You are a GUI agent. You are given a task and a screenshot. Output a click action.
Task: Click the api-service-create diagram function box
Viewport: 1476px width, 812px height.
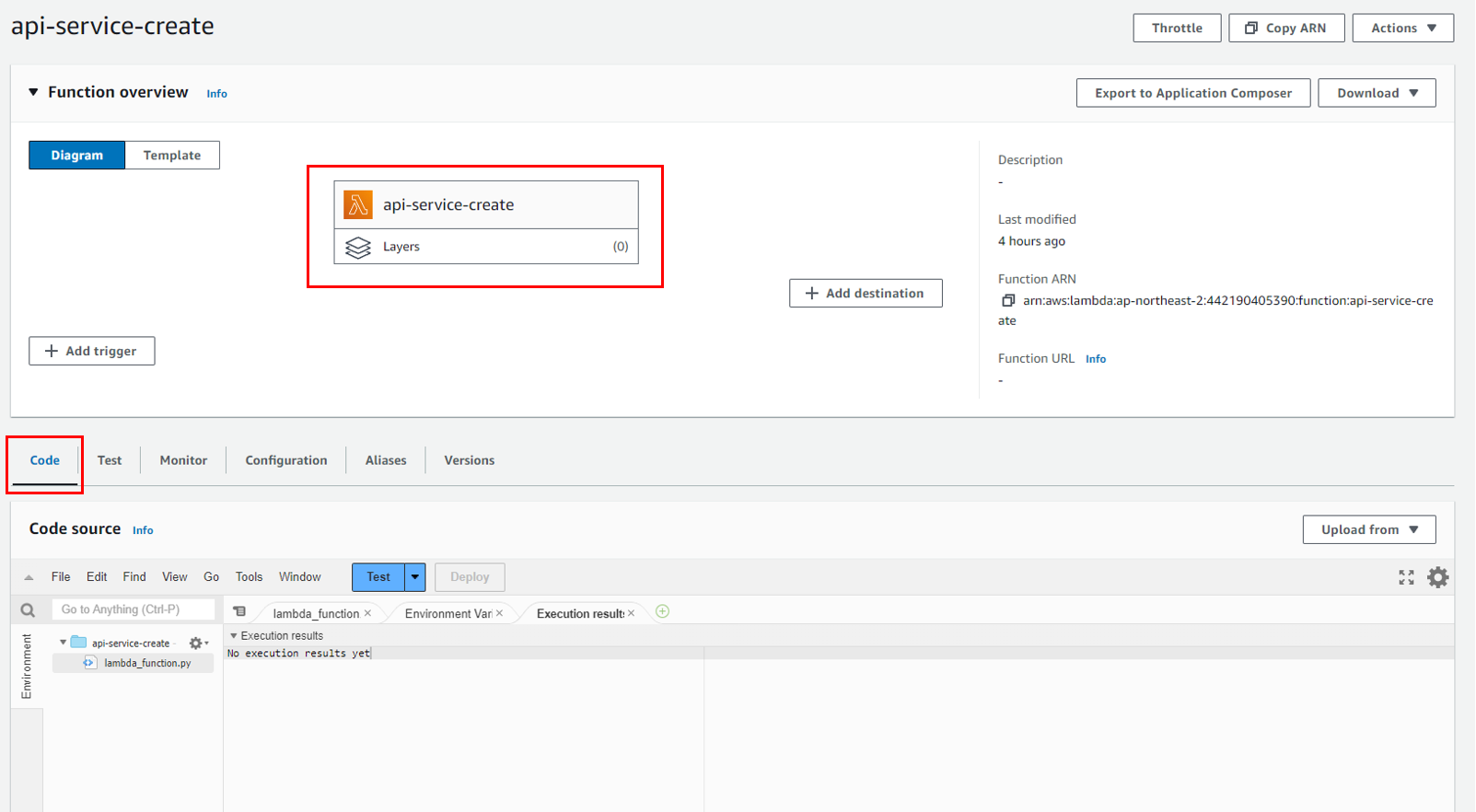point(486,204)
